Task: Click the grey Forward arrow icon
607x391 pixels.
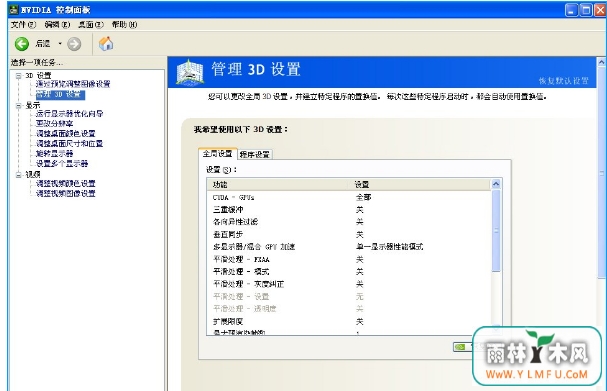Action: [74, 44]
